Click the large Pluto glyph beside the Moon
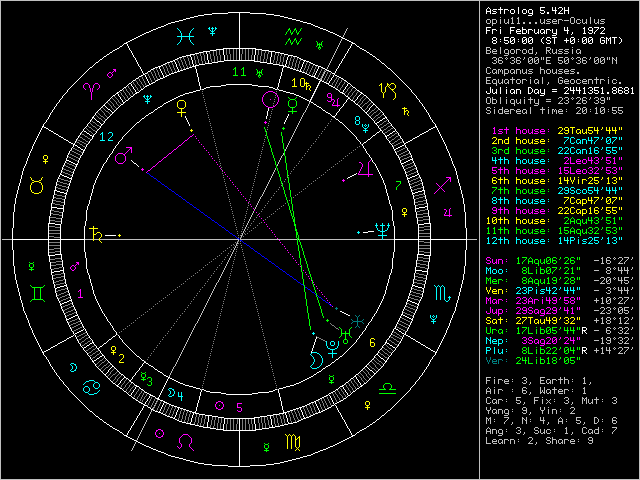640x480 pixels. click(332, 349)
